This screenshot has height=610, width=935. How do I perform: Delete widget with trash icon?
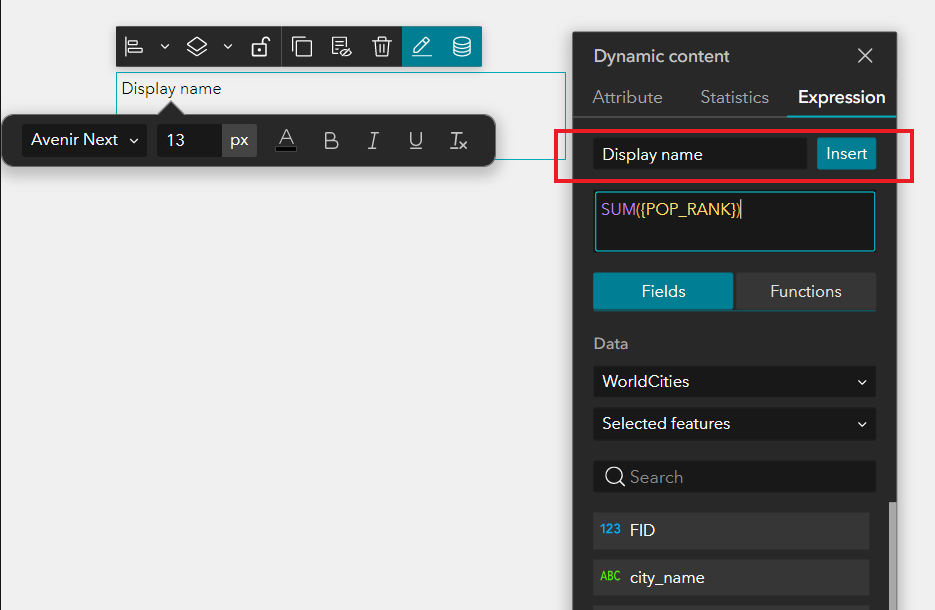click(382, 47)
